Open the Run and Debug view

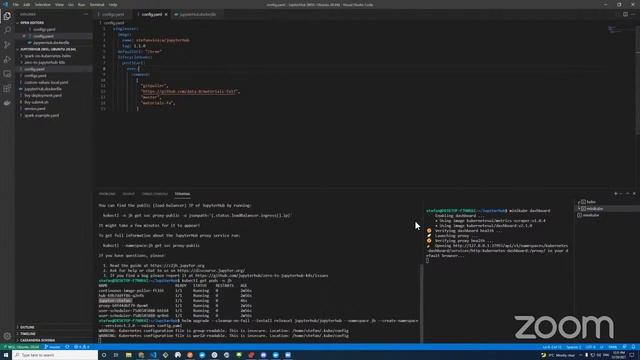[x=7, y=59]
